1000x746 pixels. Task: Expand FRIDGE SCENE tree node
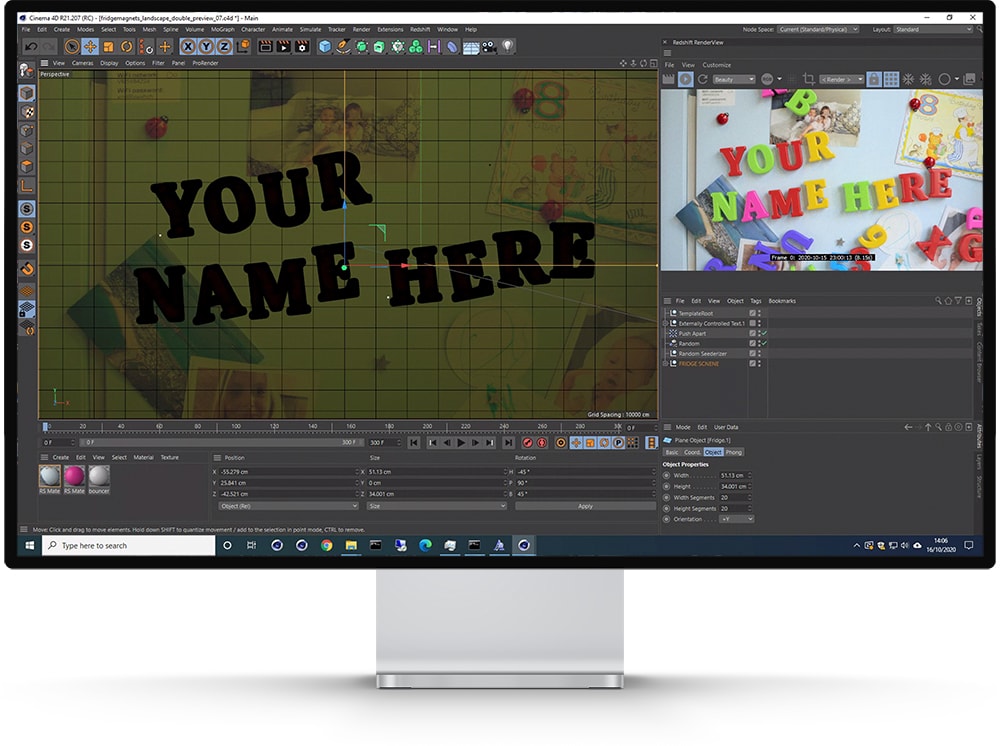[x=665, y=363]
